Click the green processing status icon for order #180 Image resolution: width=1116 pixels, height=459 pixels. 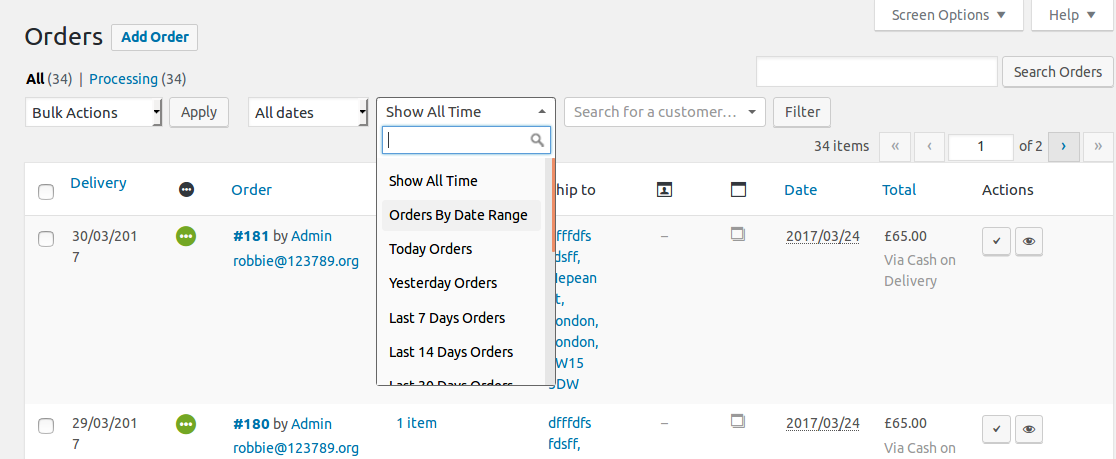(x=185, y=424)
